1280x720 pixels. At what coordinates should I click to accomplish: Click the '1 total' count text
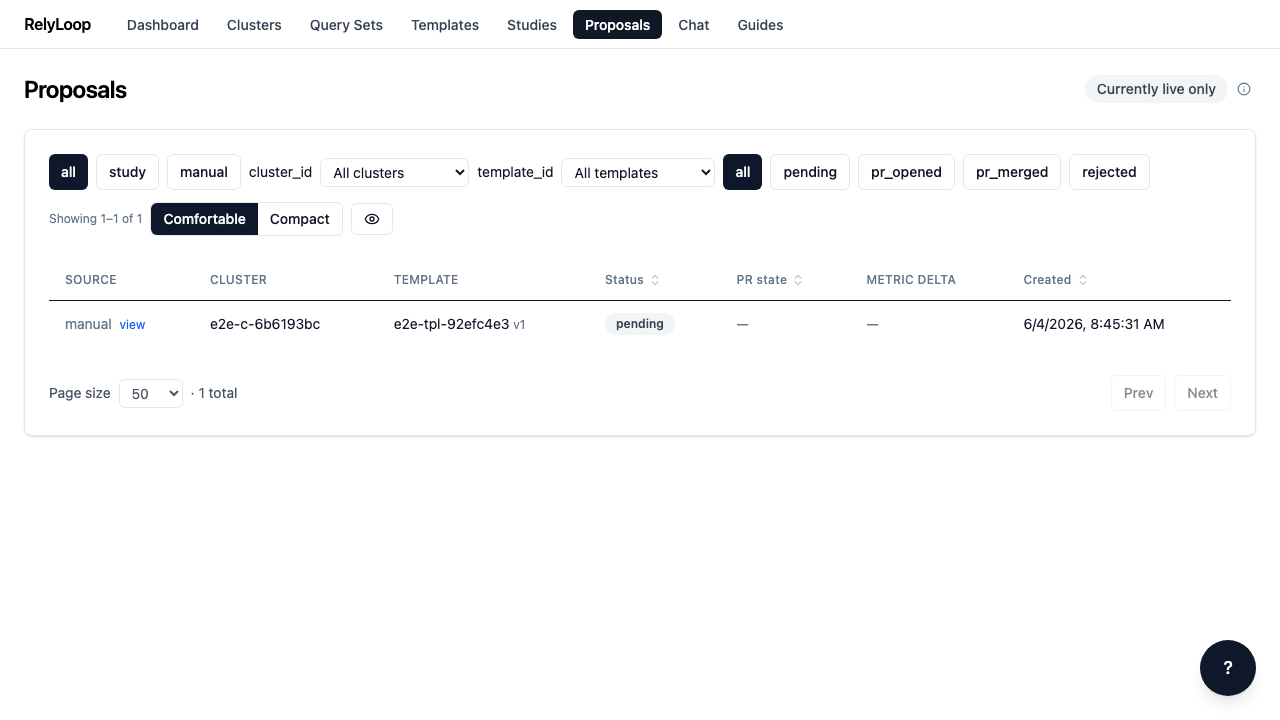(x=218, y=393)
